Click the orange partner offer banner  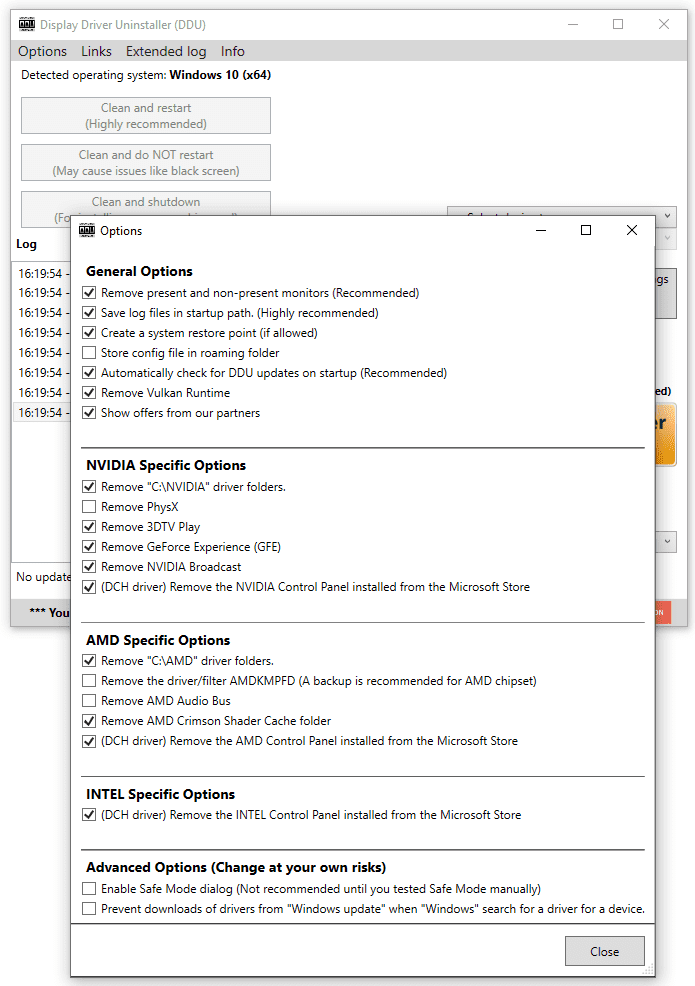coord(665,434)
